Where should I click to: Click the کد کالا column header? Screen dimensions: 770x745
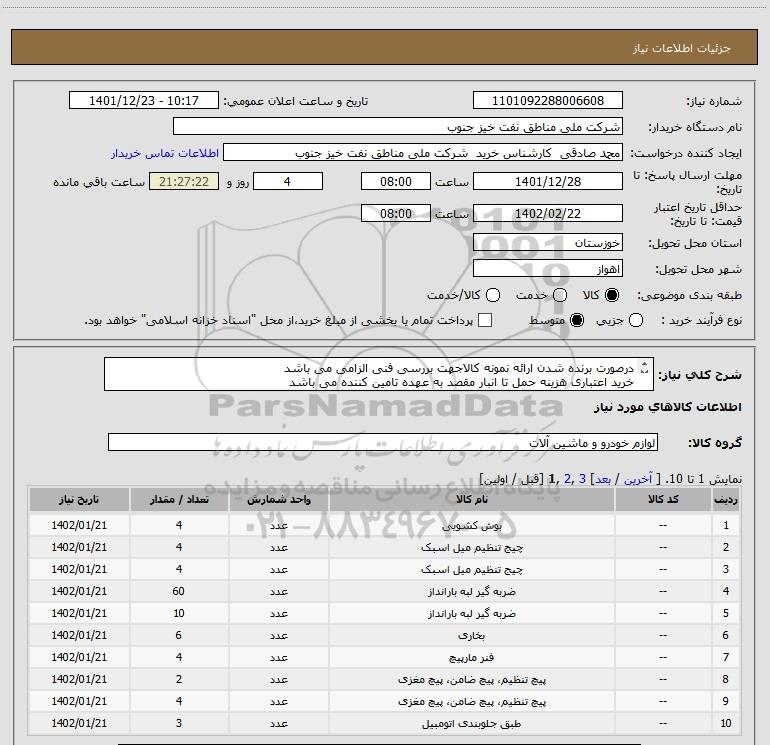pos(663,499)
